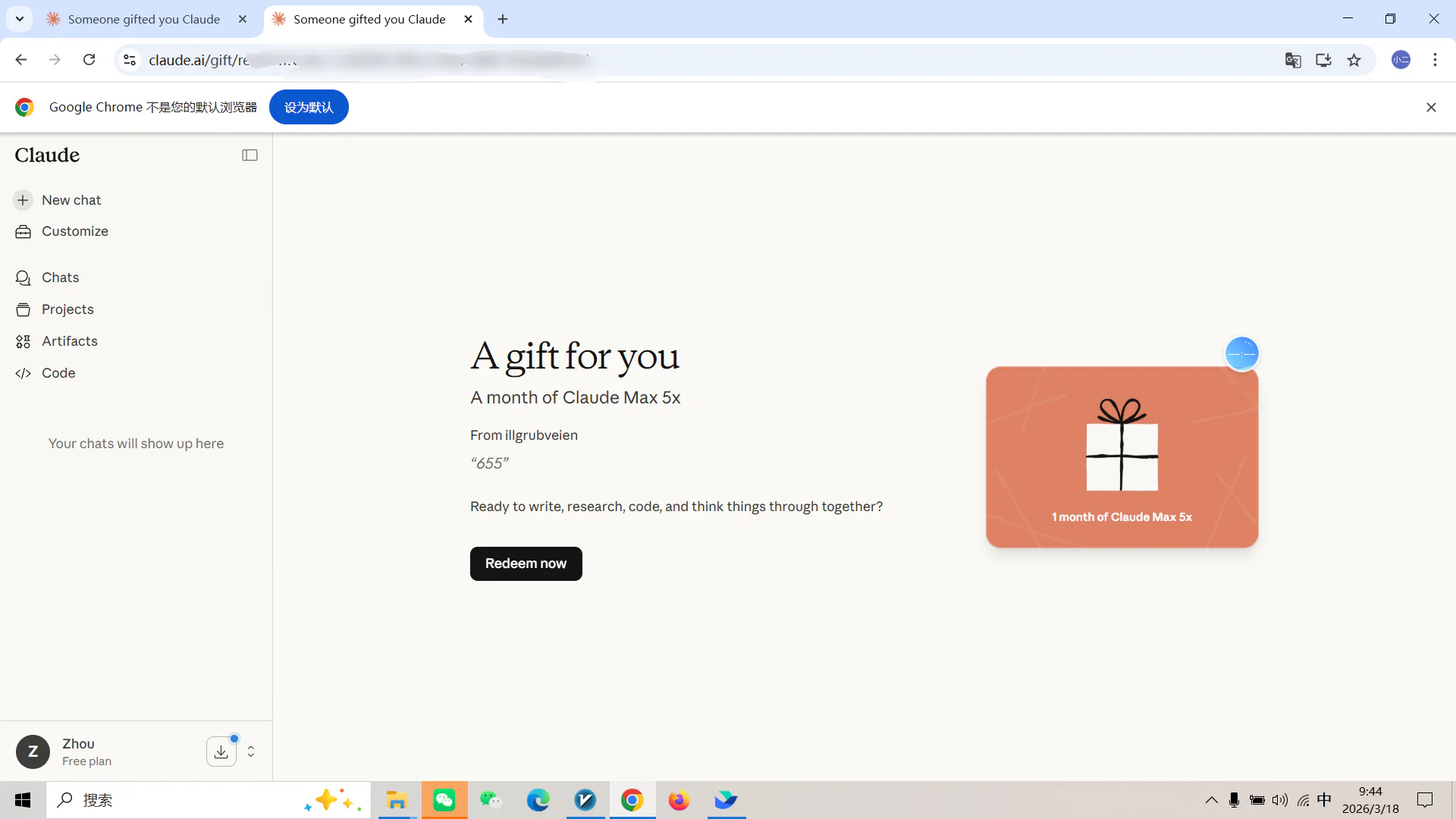Viewport: 1456px width, 819px height.
Task: Bookmark this page with the star
Action: [1354, 60]
